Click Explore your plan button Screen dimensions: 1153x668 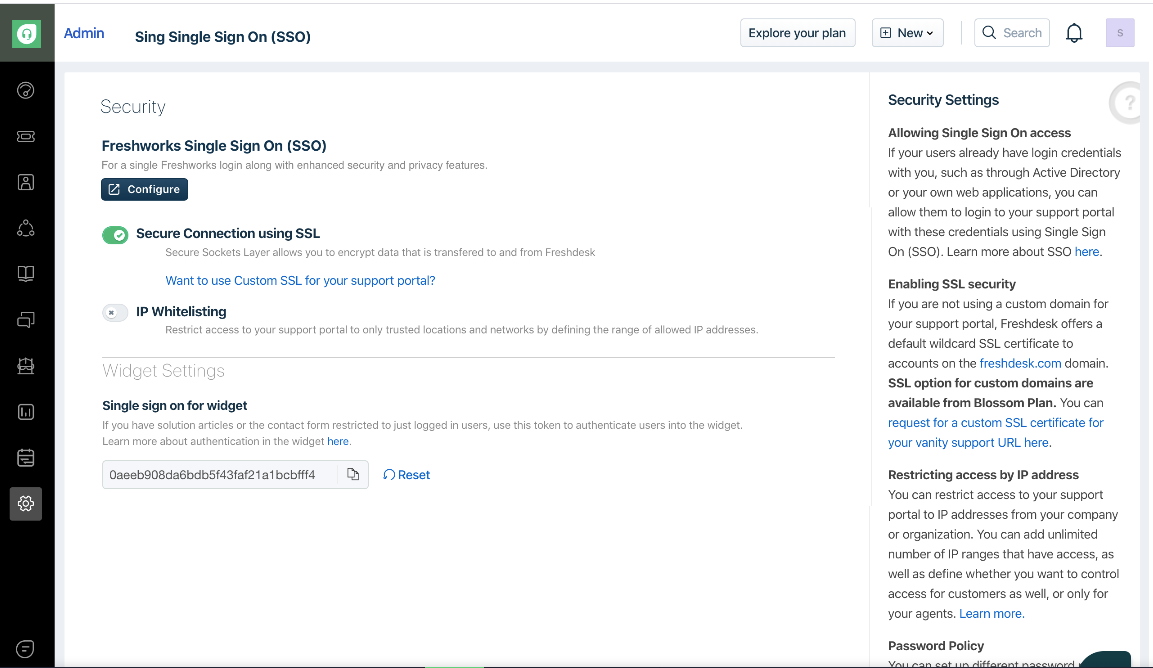click(797, 33)
